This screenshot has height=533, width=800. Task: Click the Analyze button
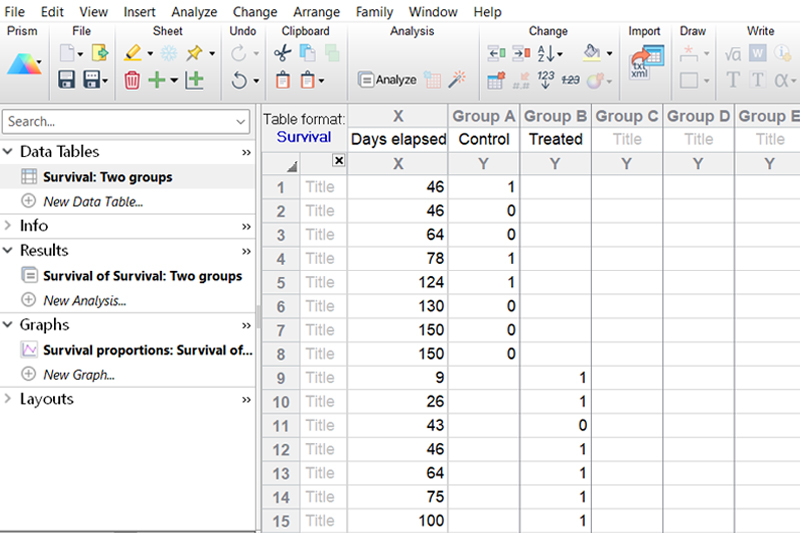pyautogui.click(x=388, y=80)
